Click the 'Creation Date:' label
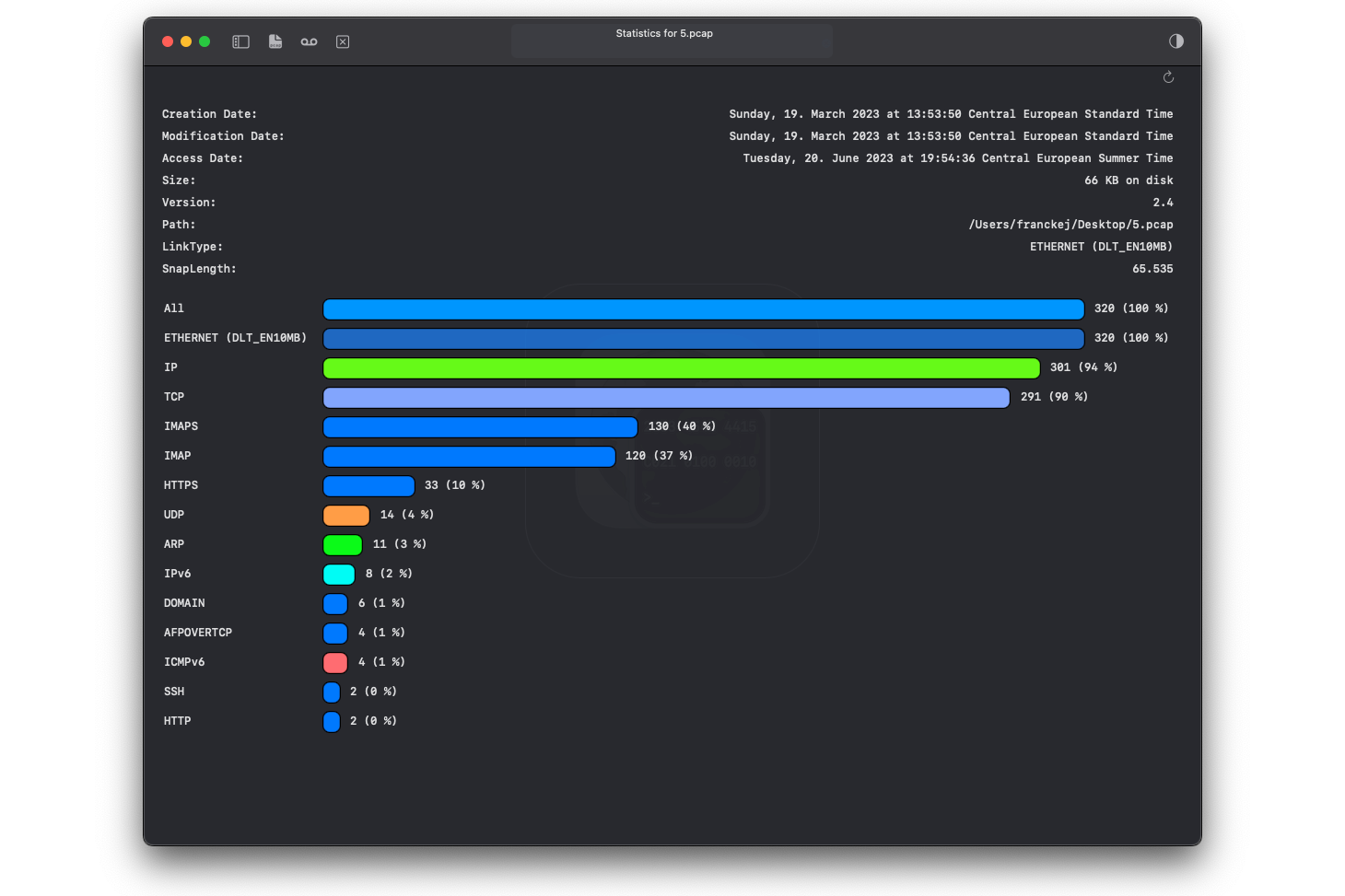 tap(209, 114)
